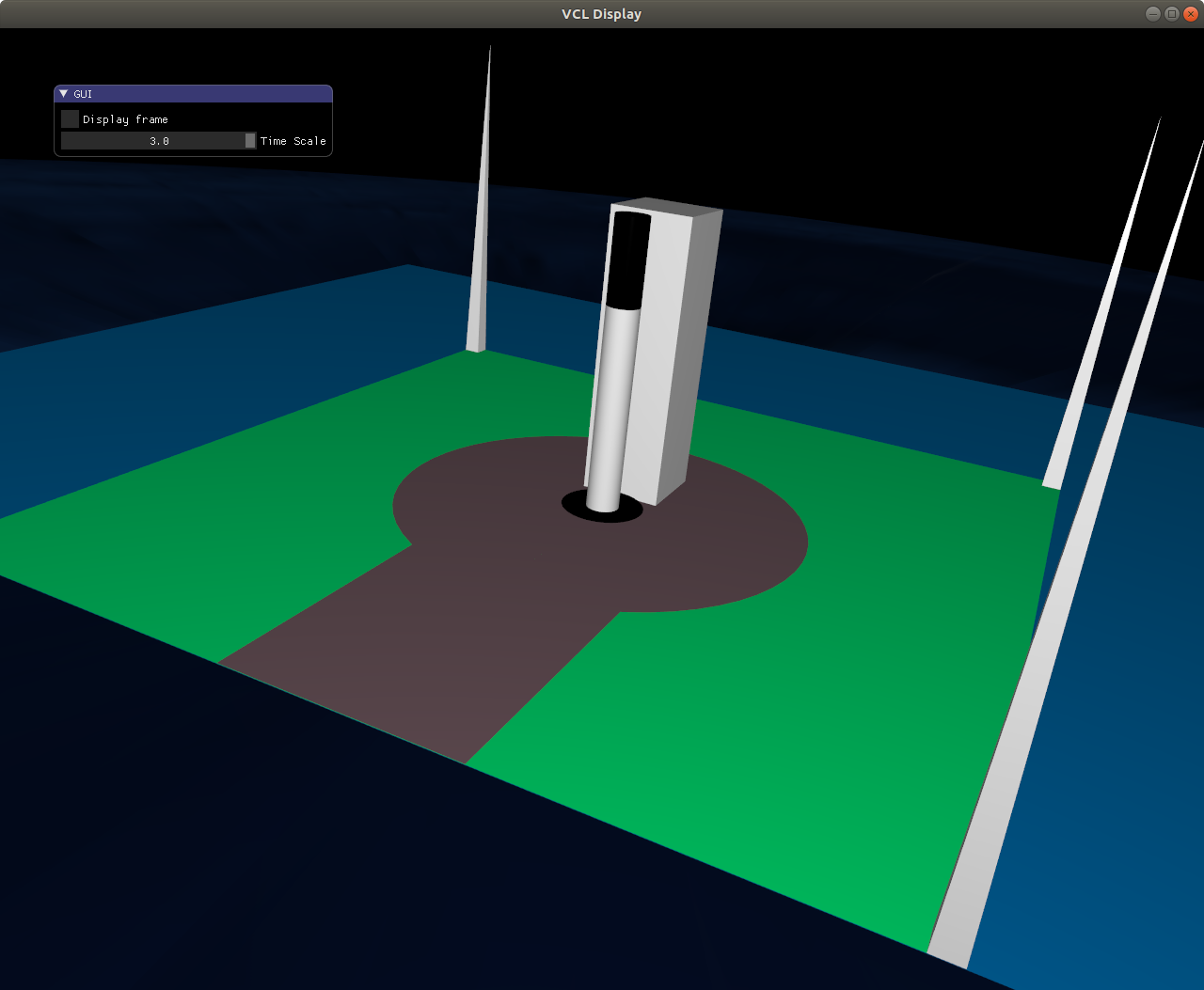The width and height of the screenshot is (1204, 990).
Task: Click the "Display frame" label text
Action: click(125, 119)
